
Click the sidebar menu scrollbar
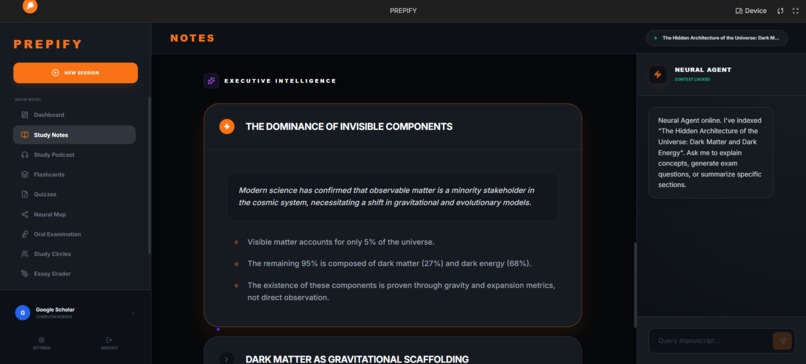(150, 175)
